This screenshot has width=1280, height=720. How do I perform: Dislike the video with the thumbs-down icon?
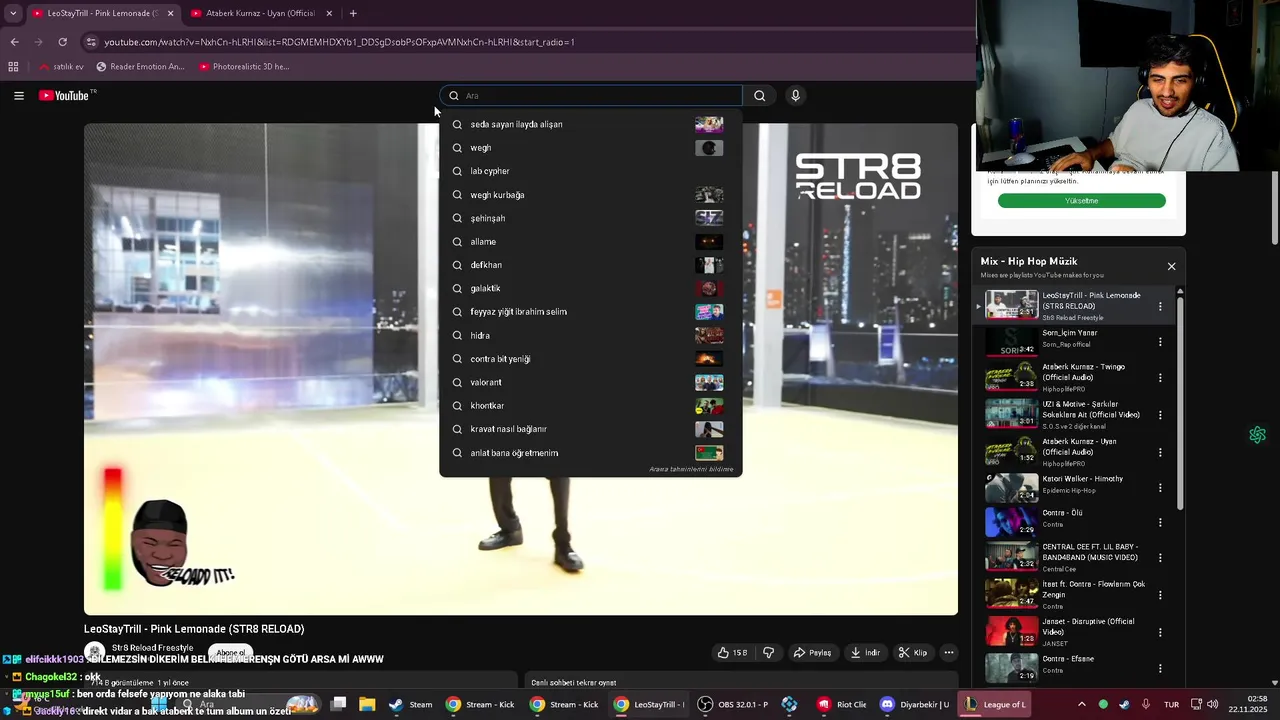(x=768, y=653)
